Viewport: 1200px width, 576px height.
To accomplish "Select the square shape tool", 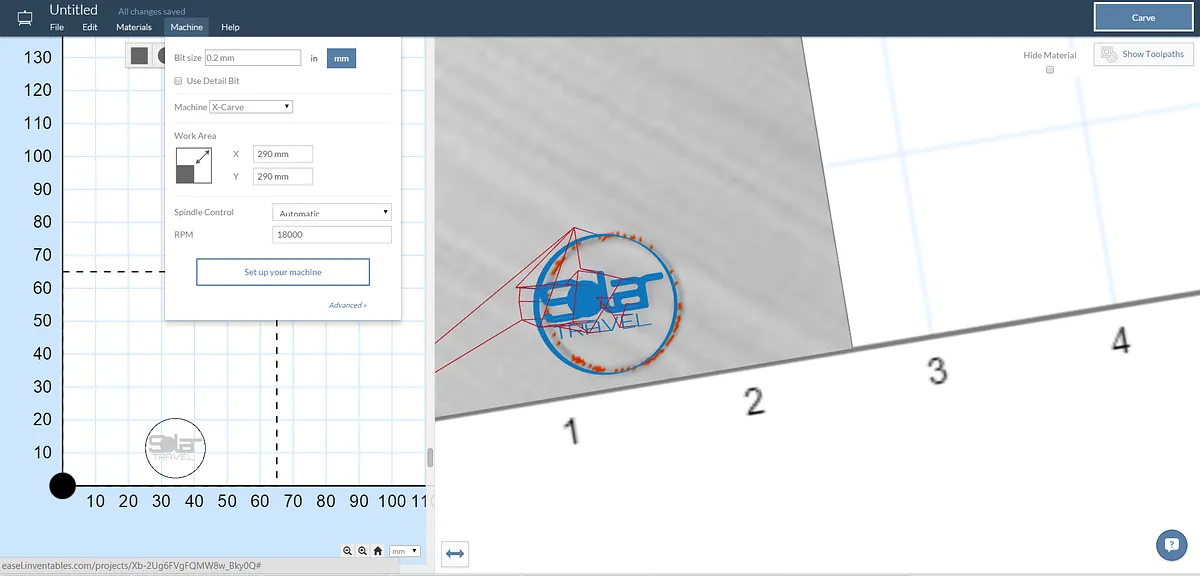I will click(140, 56).
